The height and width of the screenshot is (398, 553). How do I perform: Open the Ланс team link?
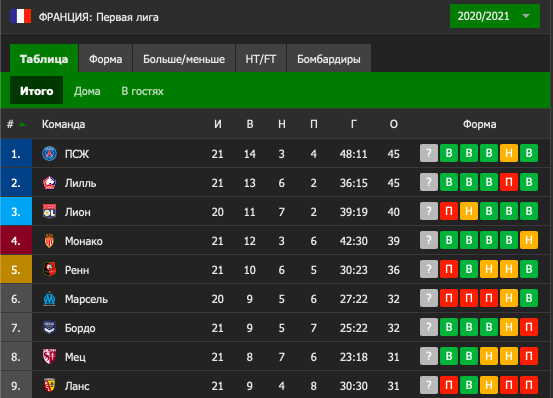click(x=77, y=386)
